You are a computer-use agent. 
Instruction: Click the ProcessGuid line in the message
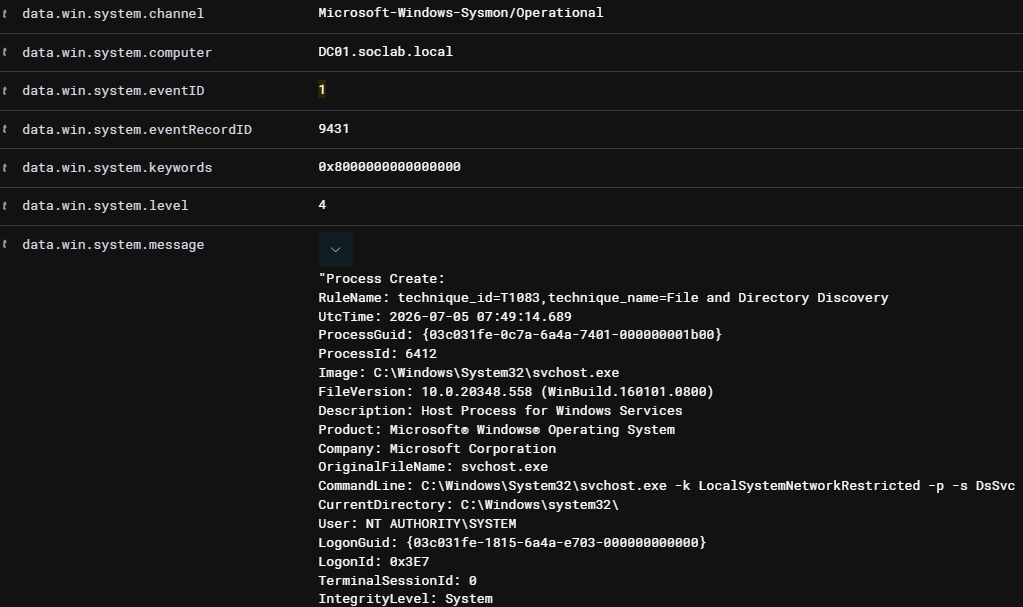[520, 335]
